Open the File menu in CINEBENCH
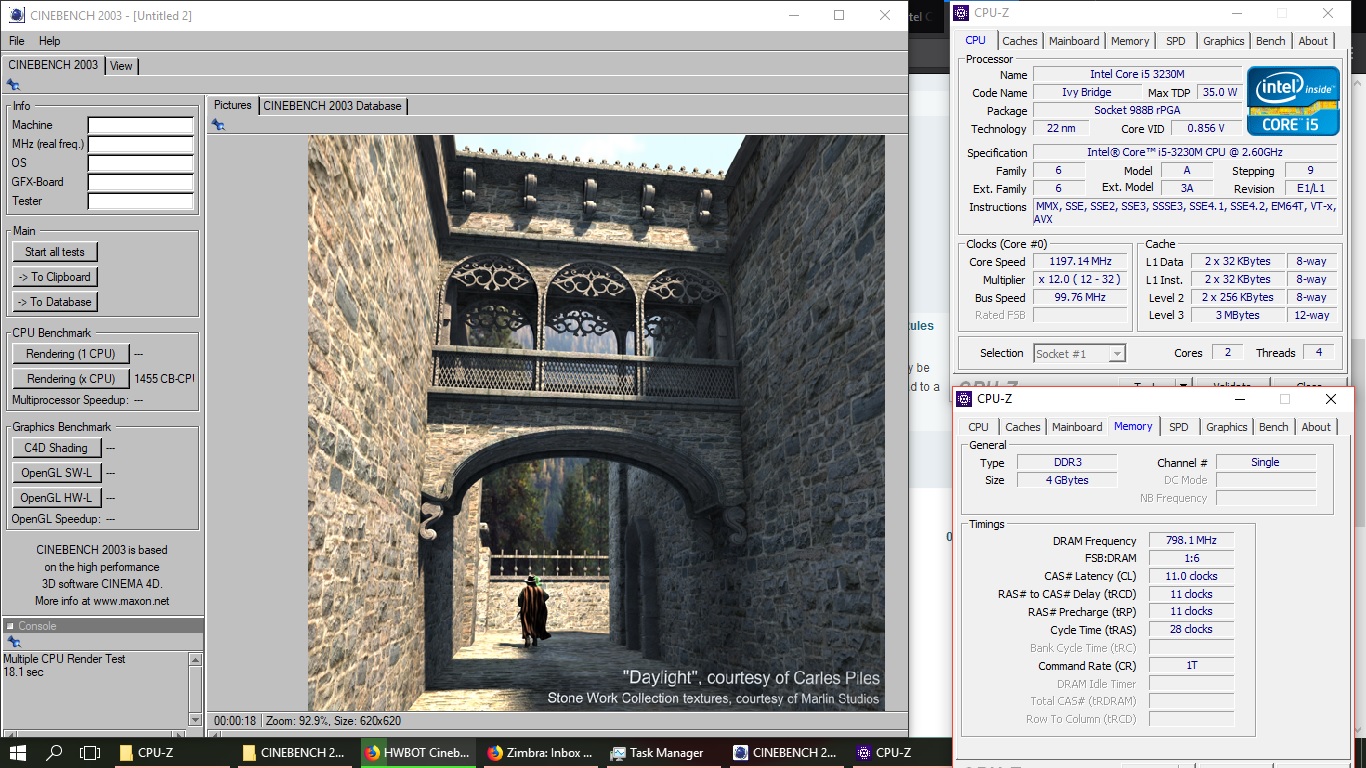The height and width of the screenshot is (768, 1366). [x=17, y=41]
